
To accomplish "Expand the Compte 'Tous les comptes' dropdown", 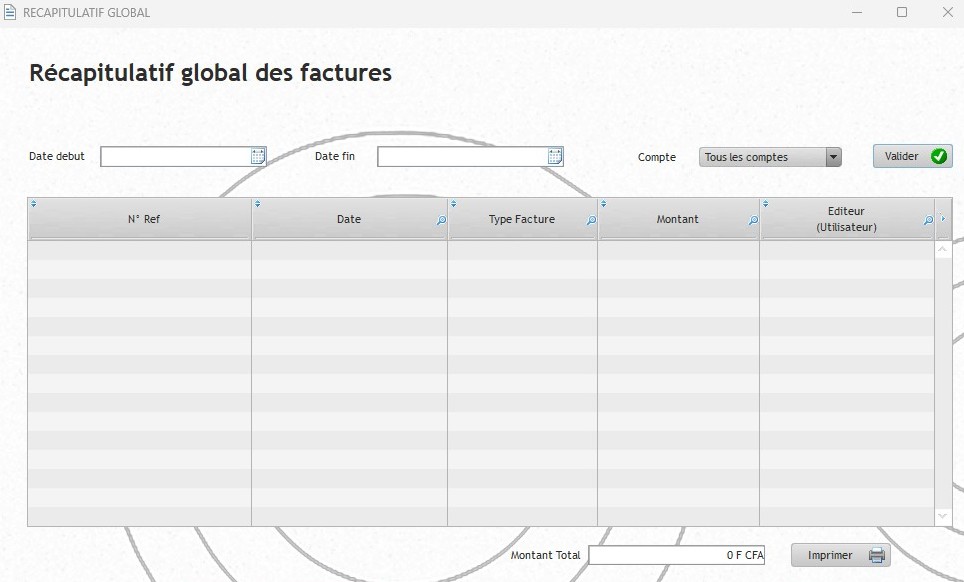I will 833,157.
